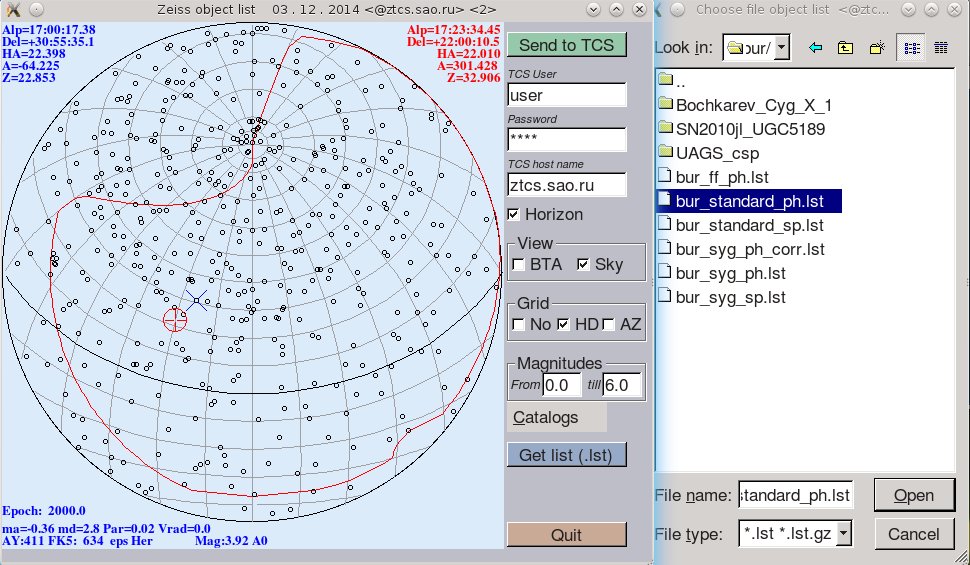This screenshot has height=565, width=970.
Task: Click the Password input field
Action: pos(567,140)
